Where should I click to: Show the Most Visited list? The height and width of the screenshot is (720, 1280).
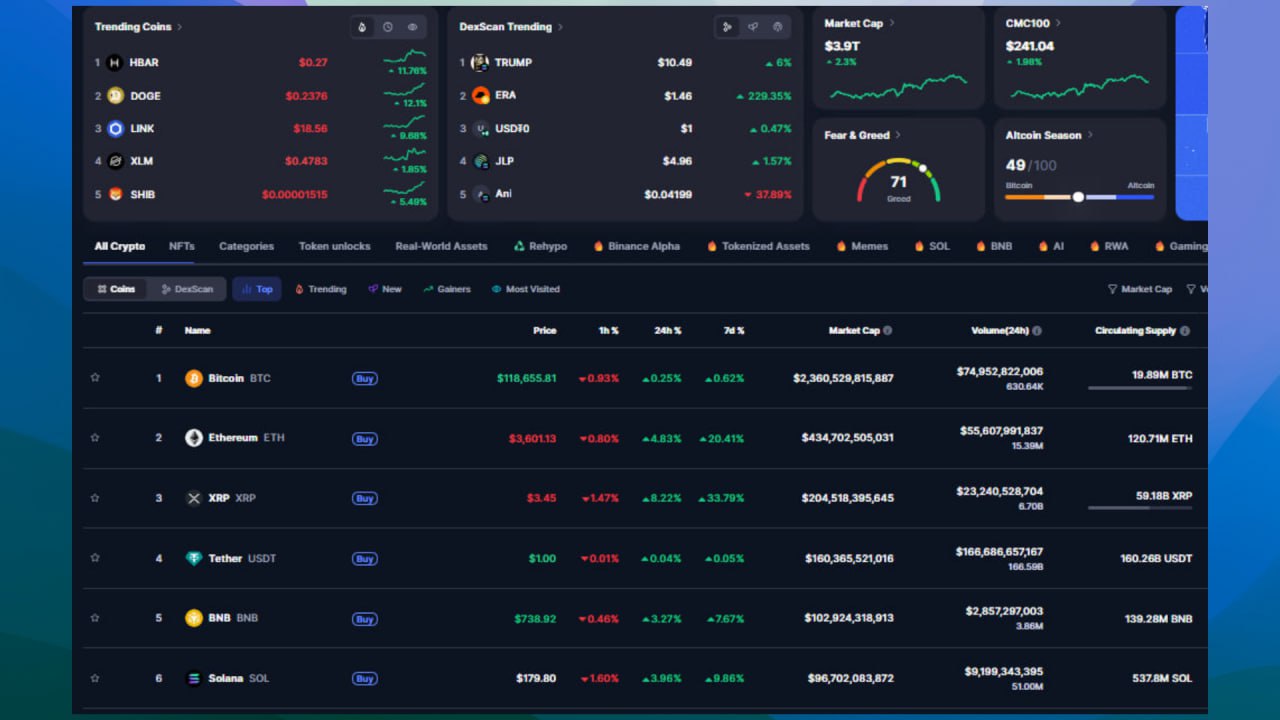pos(526,289)
